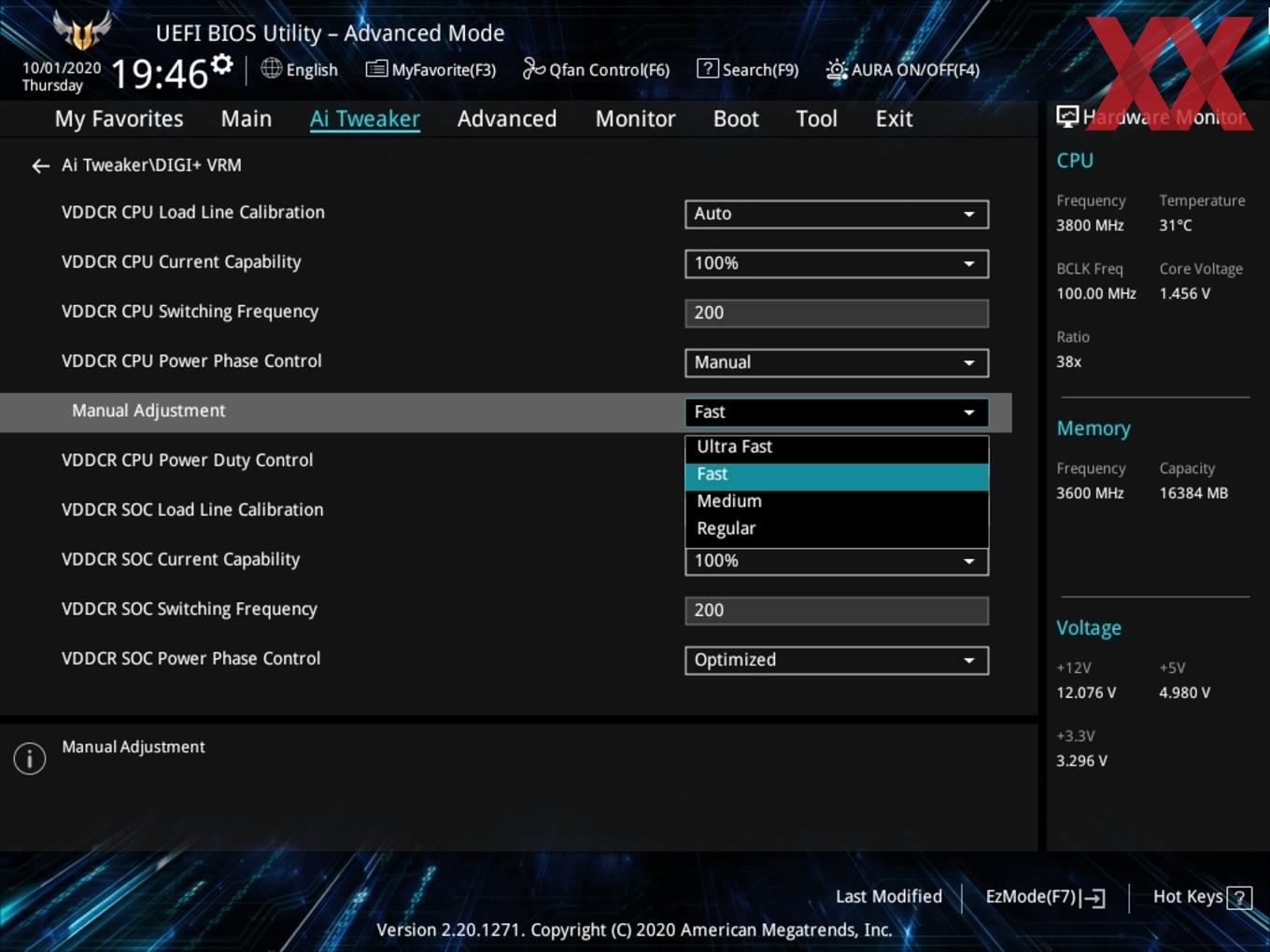Click the +12V 12.076 V reading
This screenshot has width=1270, height=952.
(1086, 693)
